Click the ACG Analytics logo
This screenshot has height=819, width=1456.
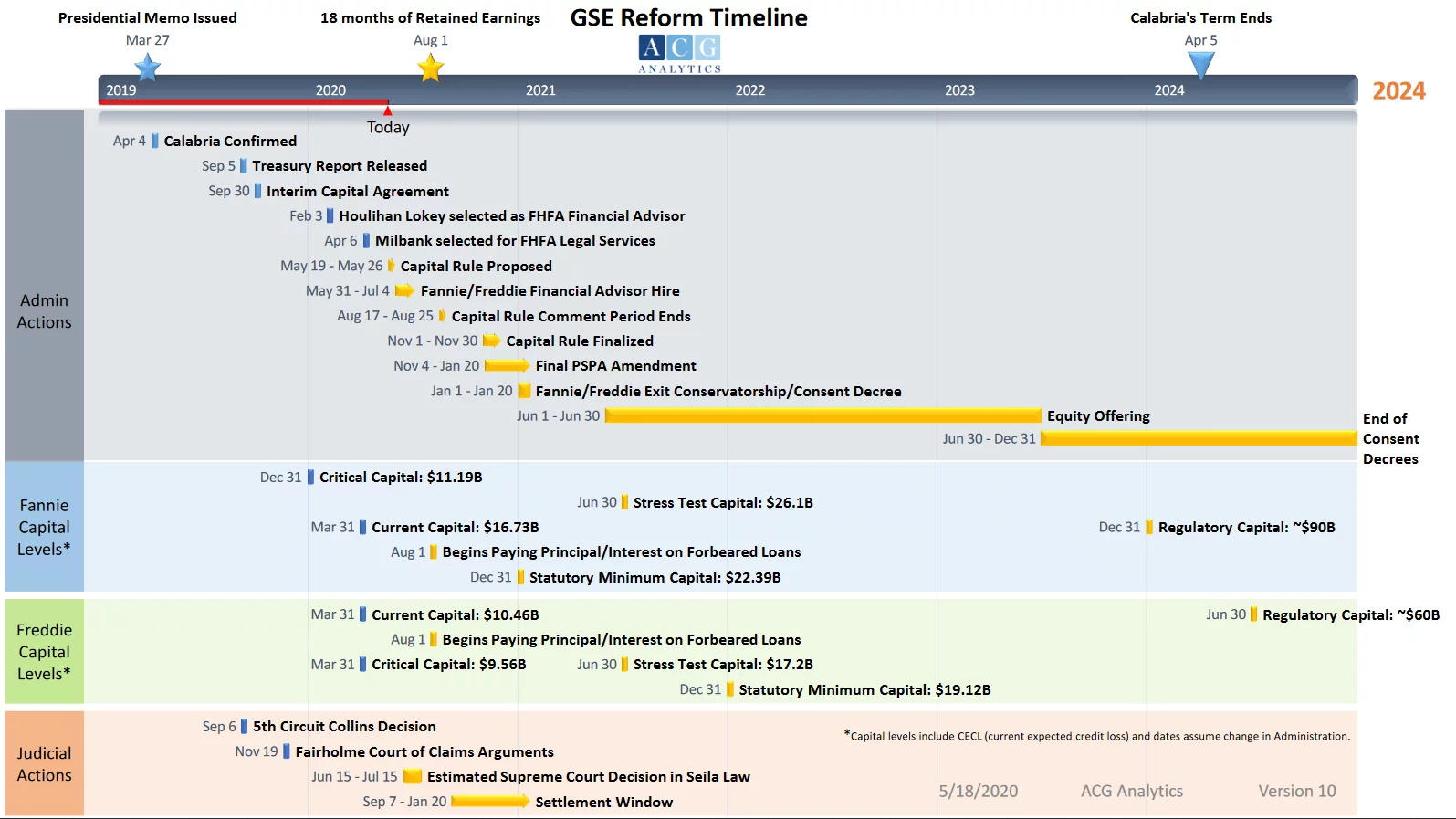pyautogui.click(x=679, y=54)
